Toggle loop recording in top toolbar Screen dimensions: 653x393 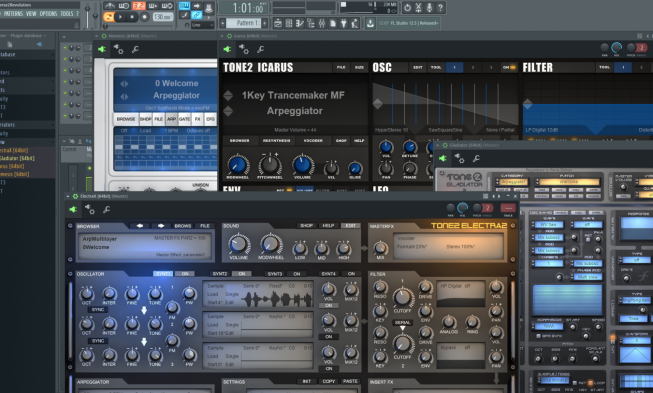pyautogui.click(x=167, y=6)
